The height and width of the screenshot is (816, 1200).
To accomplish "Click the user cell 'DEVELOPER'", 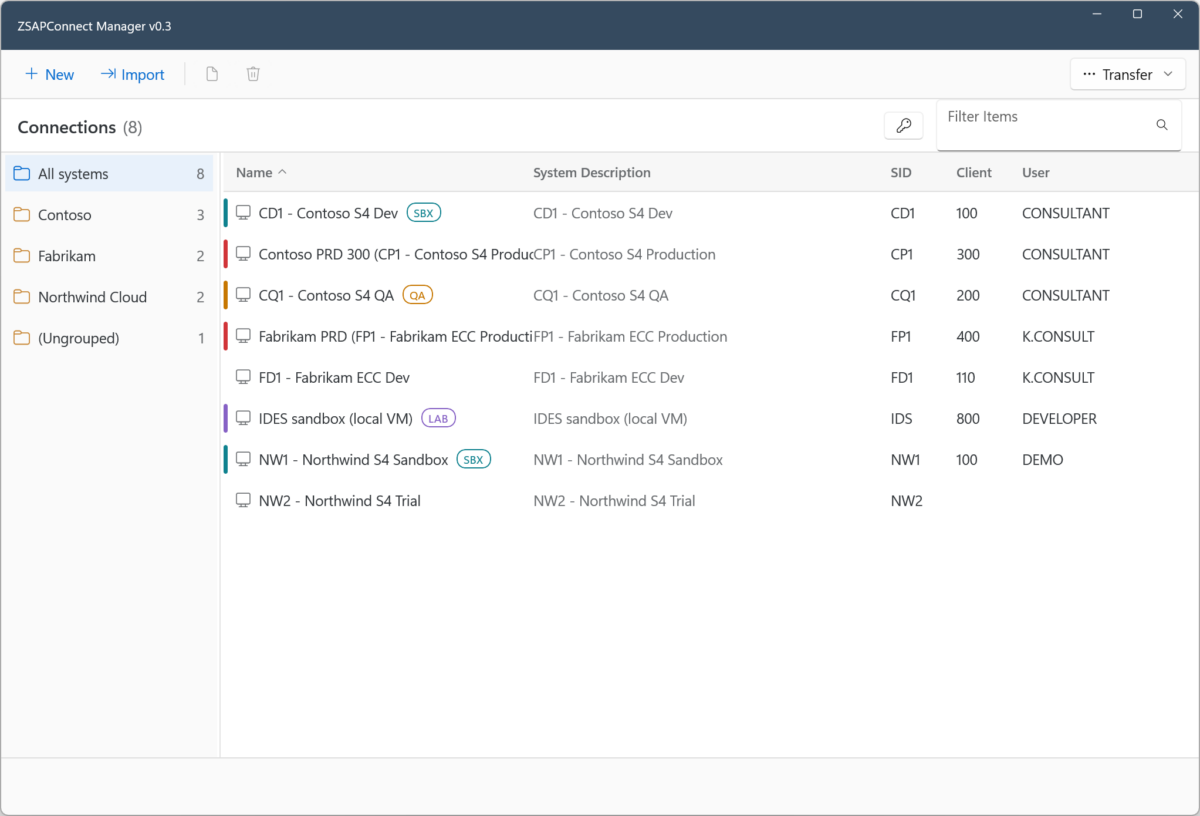I will coord(1059,419).
